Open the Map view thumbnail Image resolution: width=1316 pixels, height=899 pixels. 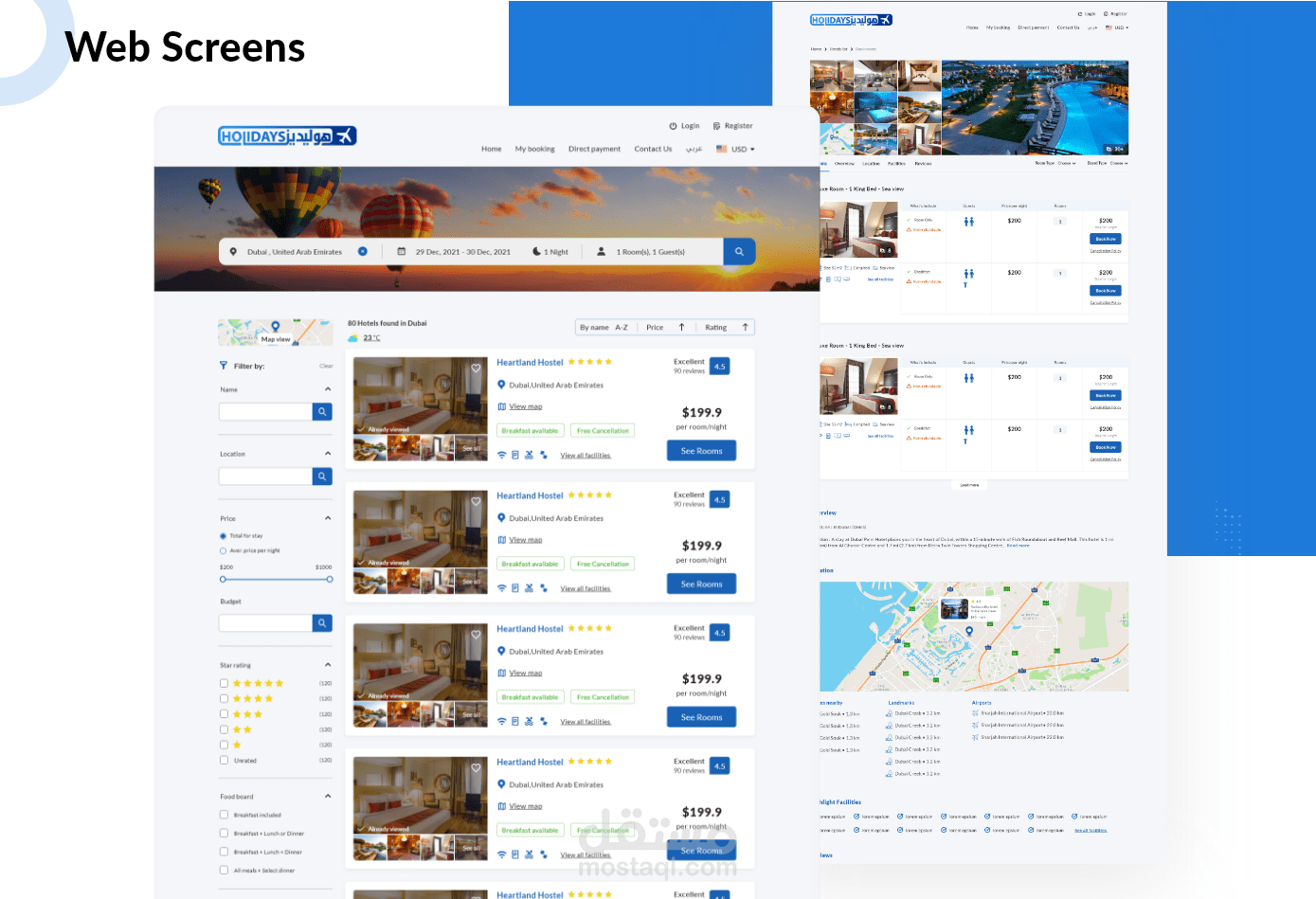coord(275,332)
